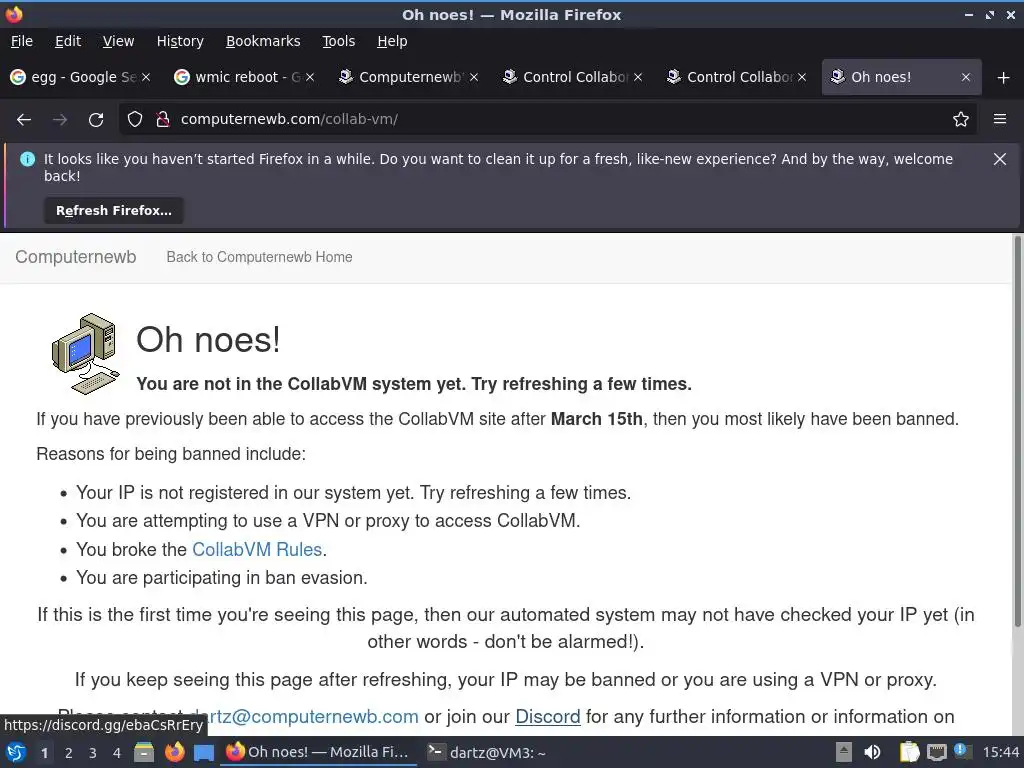Focus Oh noes! Mozilla Firefox taskbar entry
The height and width of the screenshot is (768, 1024).
pyautogui.click(x=318, y=752)
